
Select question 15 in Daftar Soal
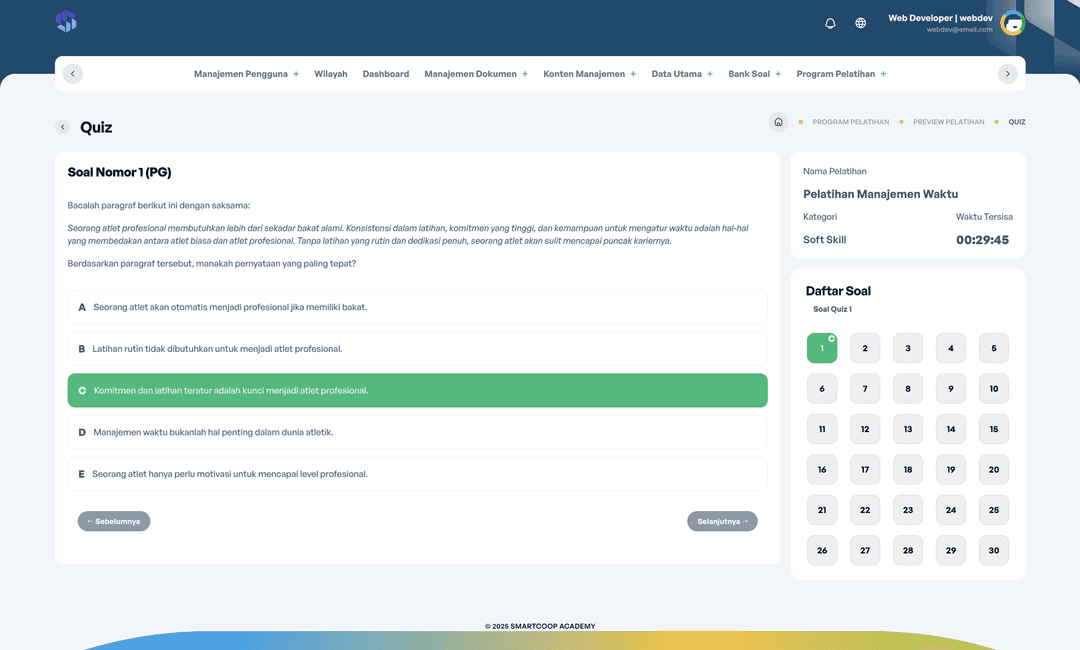[993, 428]
